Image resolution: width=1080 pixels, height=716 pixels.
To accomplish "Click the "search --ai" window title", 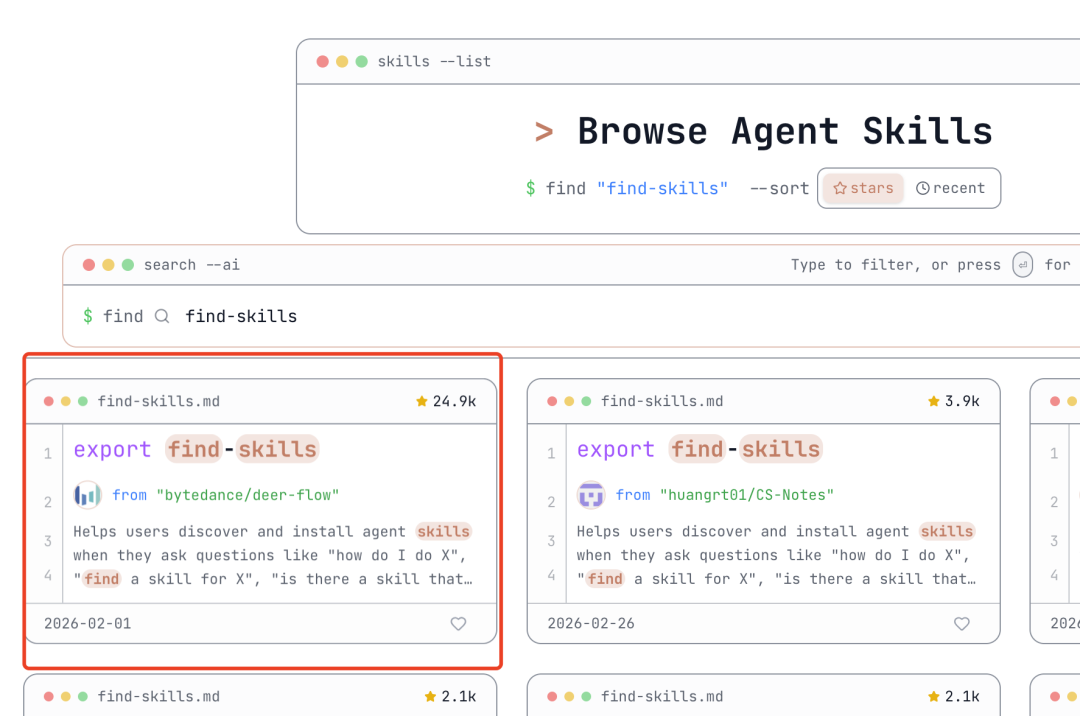I will point(191,265).
